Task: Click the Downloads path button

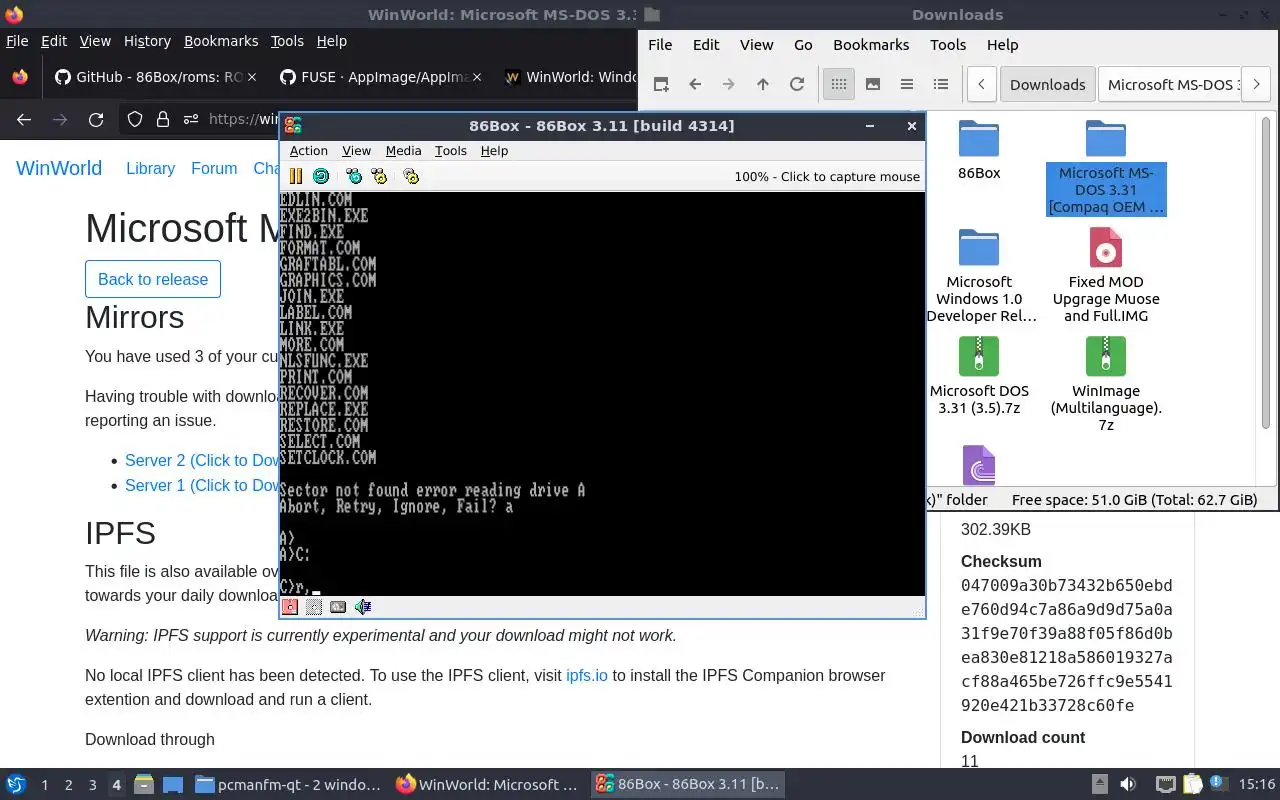Action: point(1047,84)
